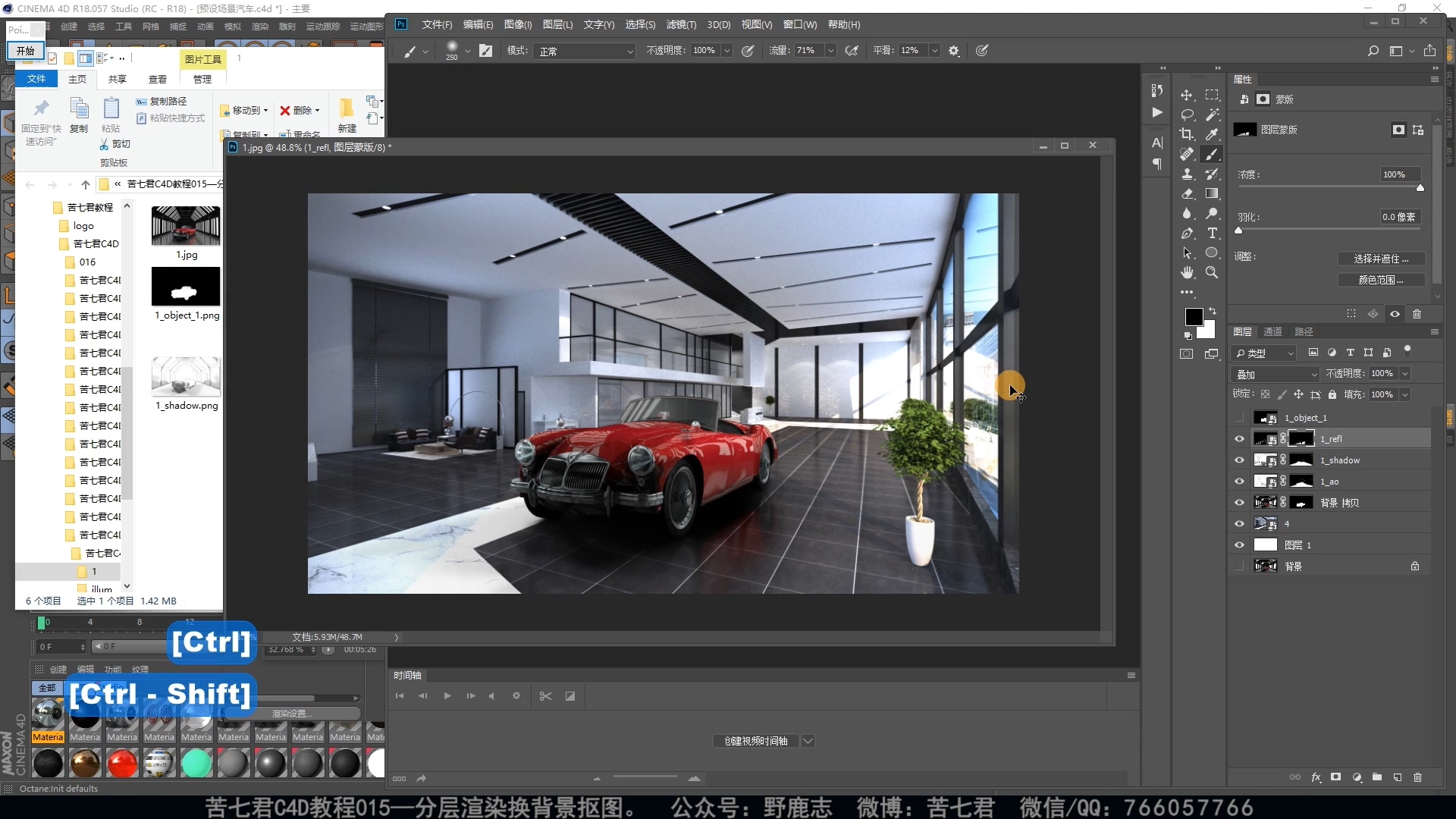The height and width of the screenshot is (819, 1456).
Task: Switch to the 通道 channels tab
Action: [1272, 331]
